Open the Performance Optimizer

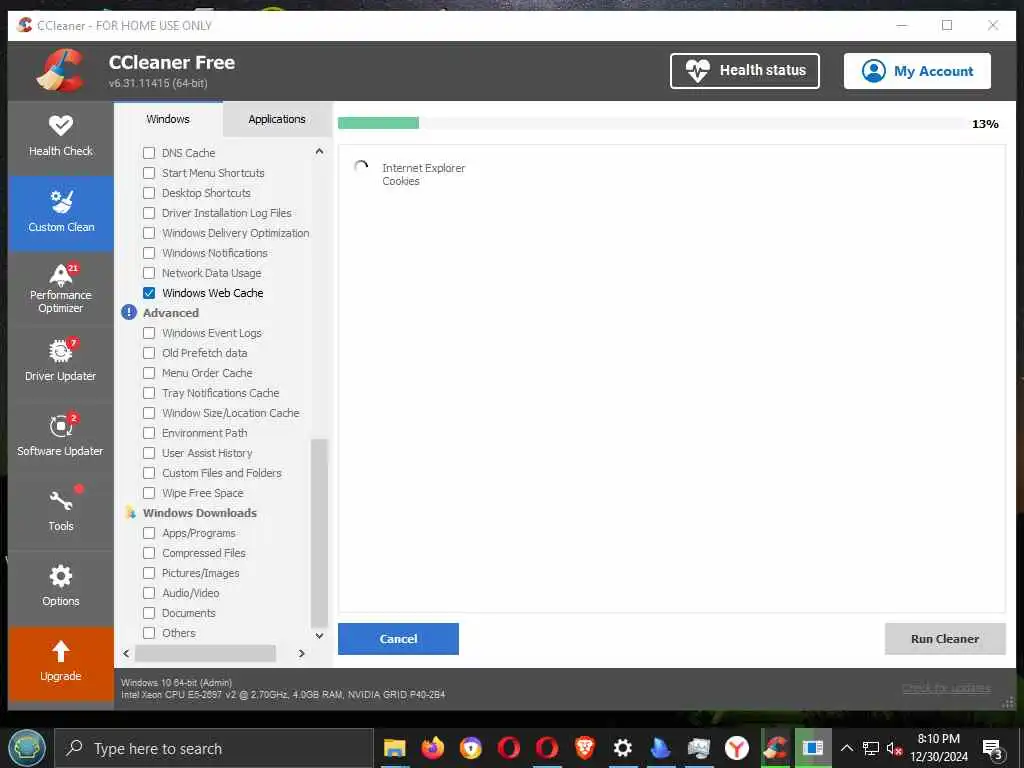pyautogui.click(x=61, y=288)
